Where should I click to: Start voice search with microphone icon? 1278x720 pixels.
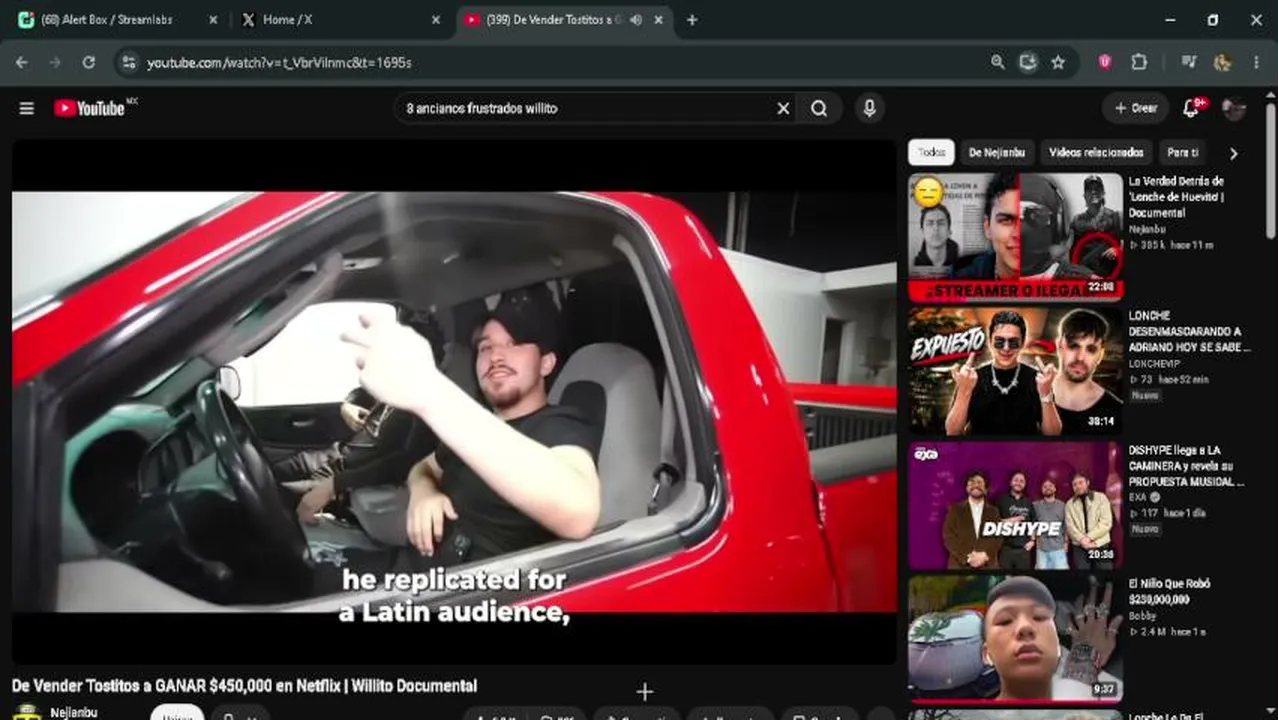tap(869, 108)
